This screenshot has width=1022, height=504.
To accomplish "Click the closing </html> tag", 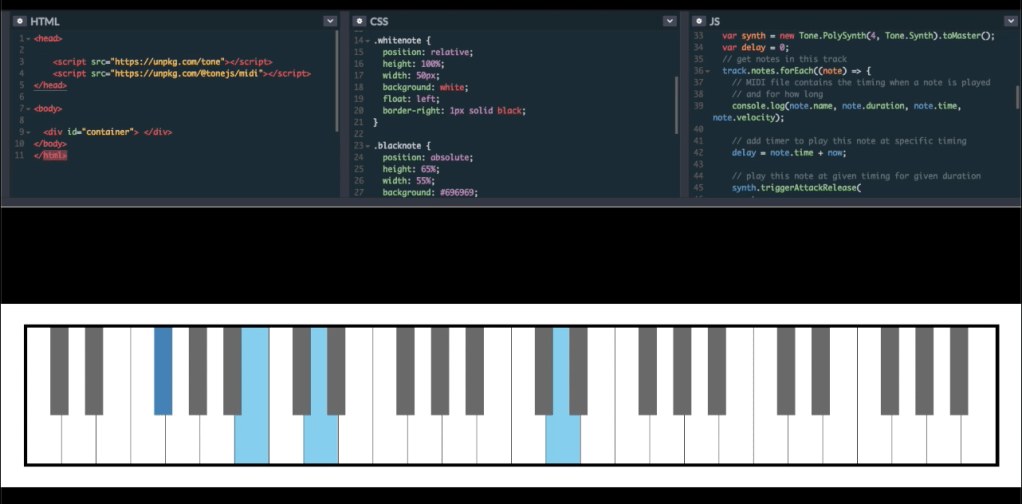I will tap(50, 155).
